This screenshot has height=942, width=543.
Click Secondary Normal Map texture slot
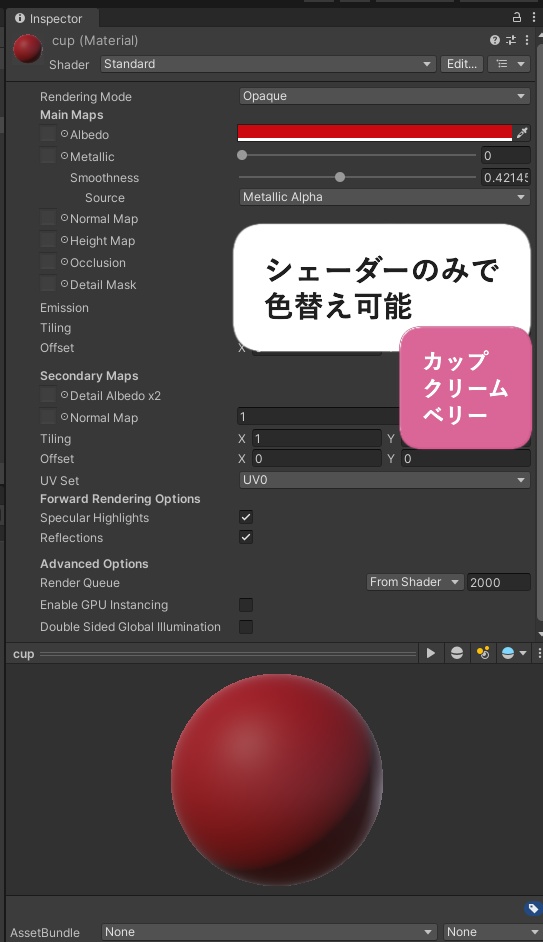click(x=48, y=417)
